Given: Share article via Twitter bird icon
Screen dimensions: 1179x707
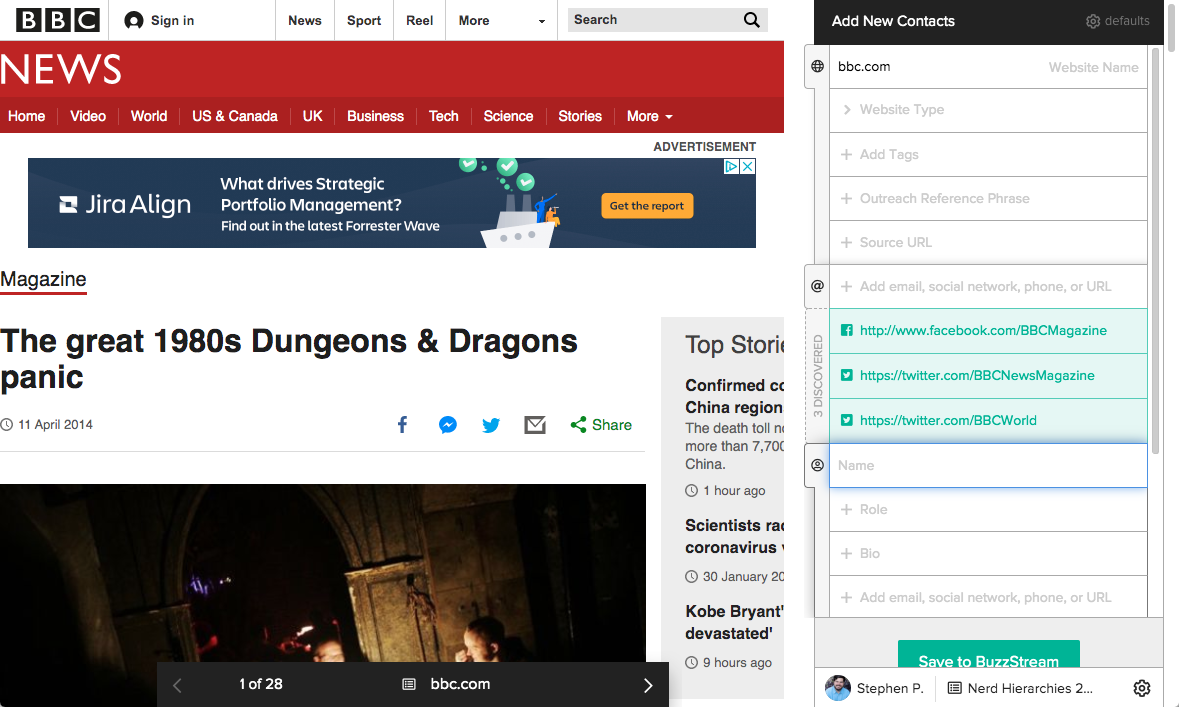Looking at the screenshot, I should (x=491, y=425).
